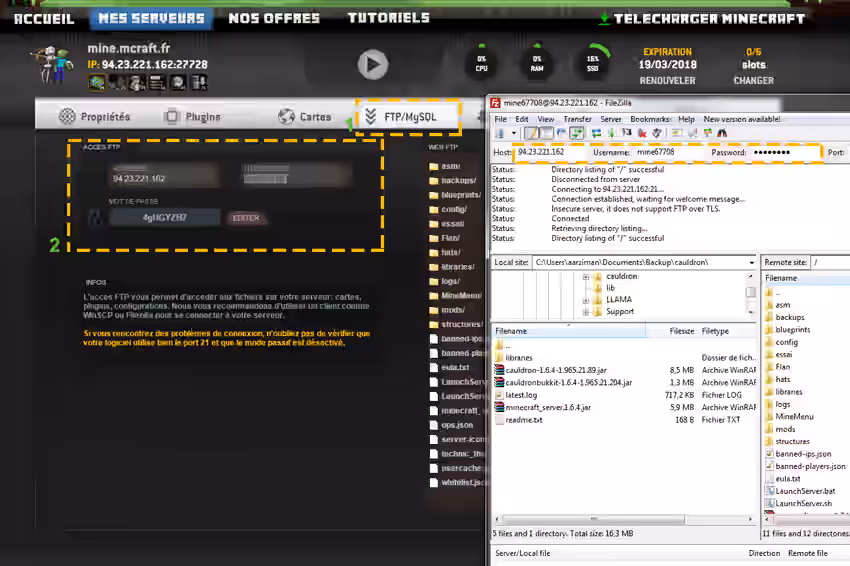Toggle remote directory tree display in FileZilla

point(561,133)
